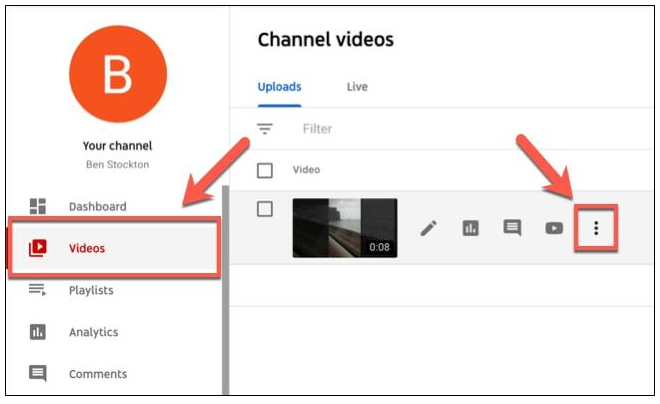The image size is (660, 404).
Task: Click the red Videos library icon
Action: [x=37, y=248]
